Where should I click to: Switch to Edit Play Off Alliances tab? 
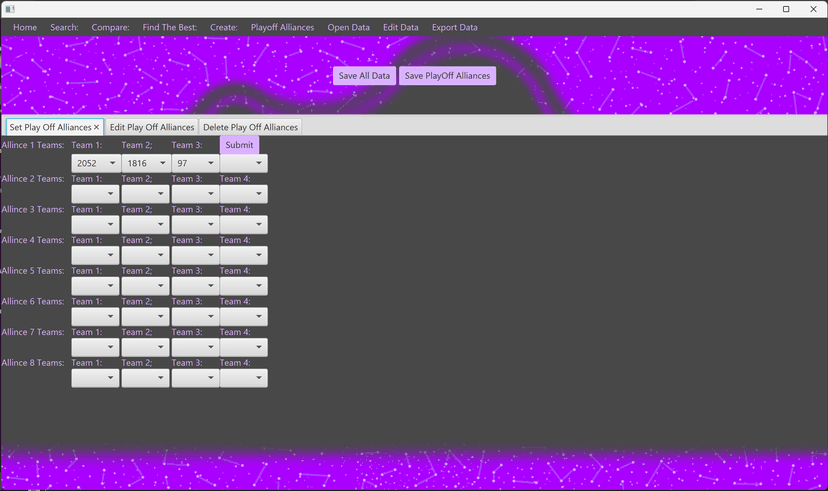[x=152, y=127]
